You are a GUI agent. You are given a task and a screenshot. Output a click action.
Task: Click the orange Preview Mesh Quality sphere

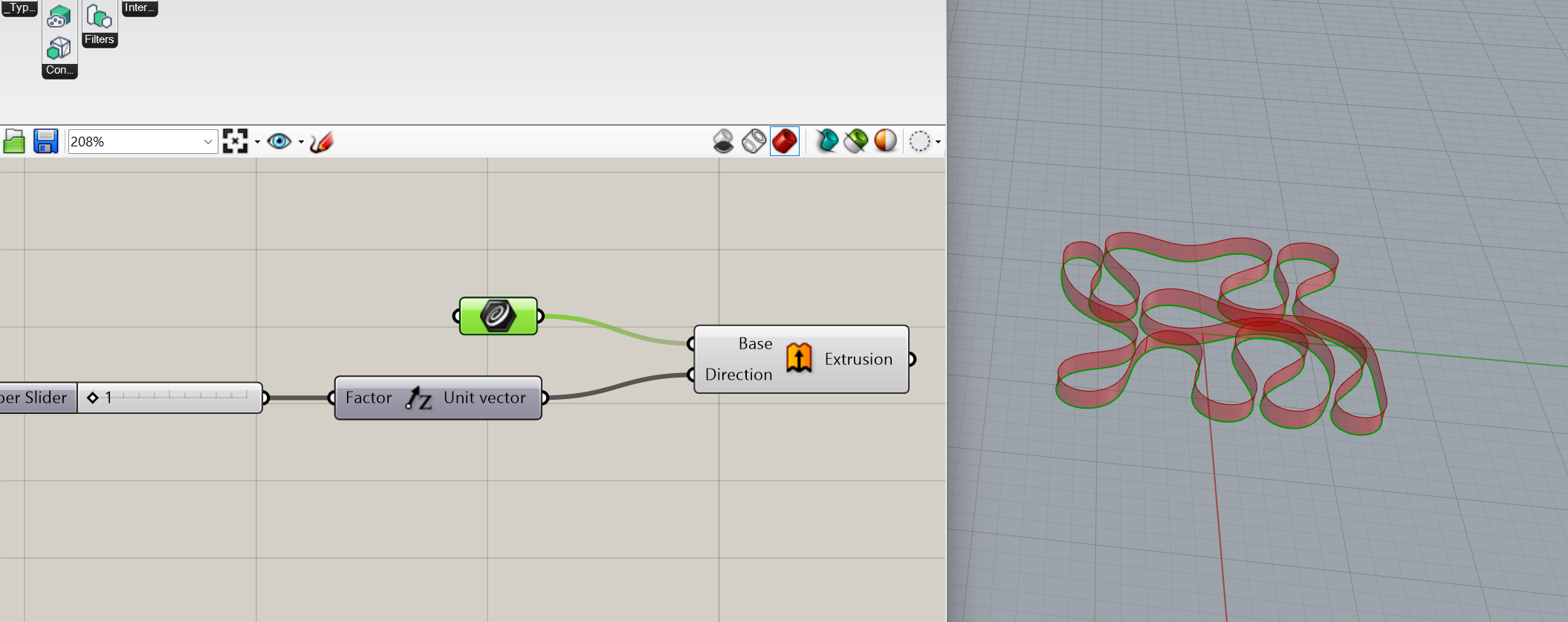tap(885, 141)
